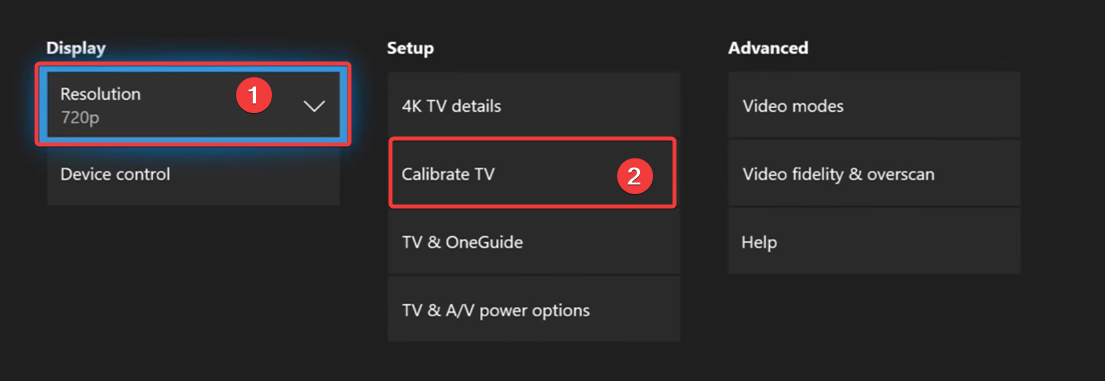Screen dimensions: 1105x381
Task: Click the red number 2 badge
Action: [x=634, y=175]
